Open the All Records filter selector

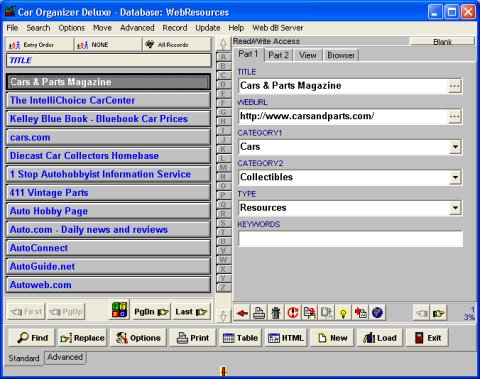pos(177,45)
